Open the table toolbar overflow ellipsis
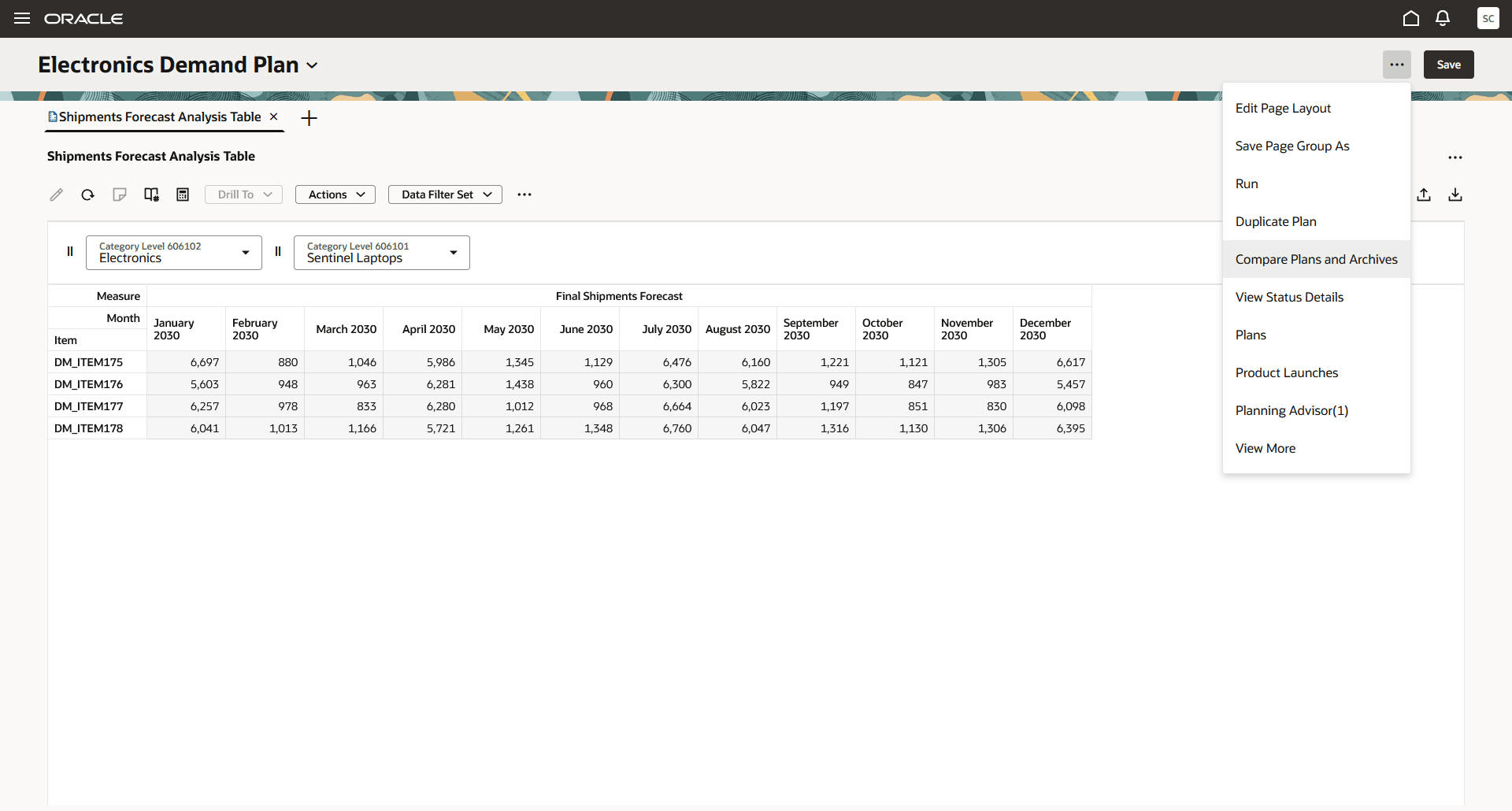Image resolution: width=1512 pixels, height=811 pixels. tap(524, 194)
